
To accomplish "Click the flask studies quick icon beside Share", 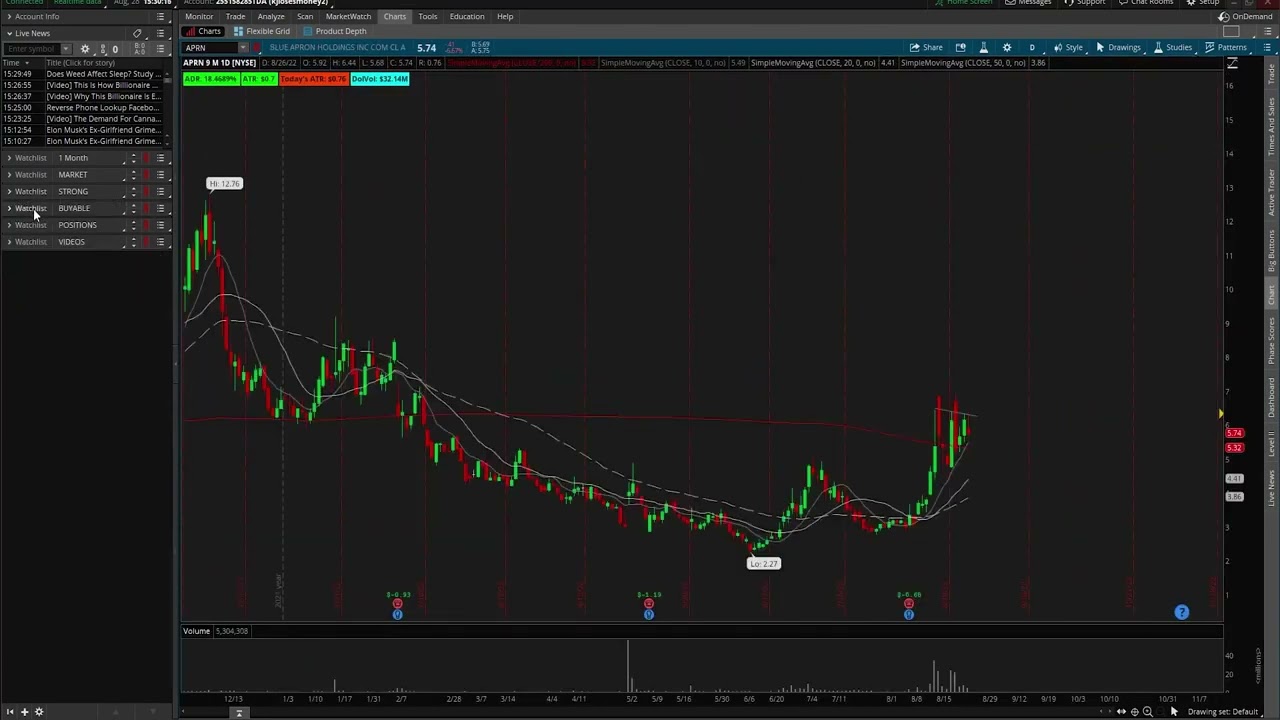I will point(983,47).
